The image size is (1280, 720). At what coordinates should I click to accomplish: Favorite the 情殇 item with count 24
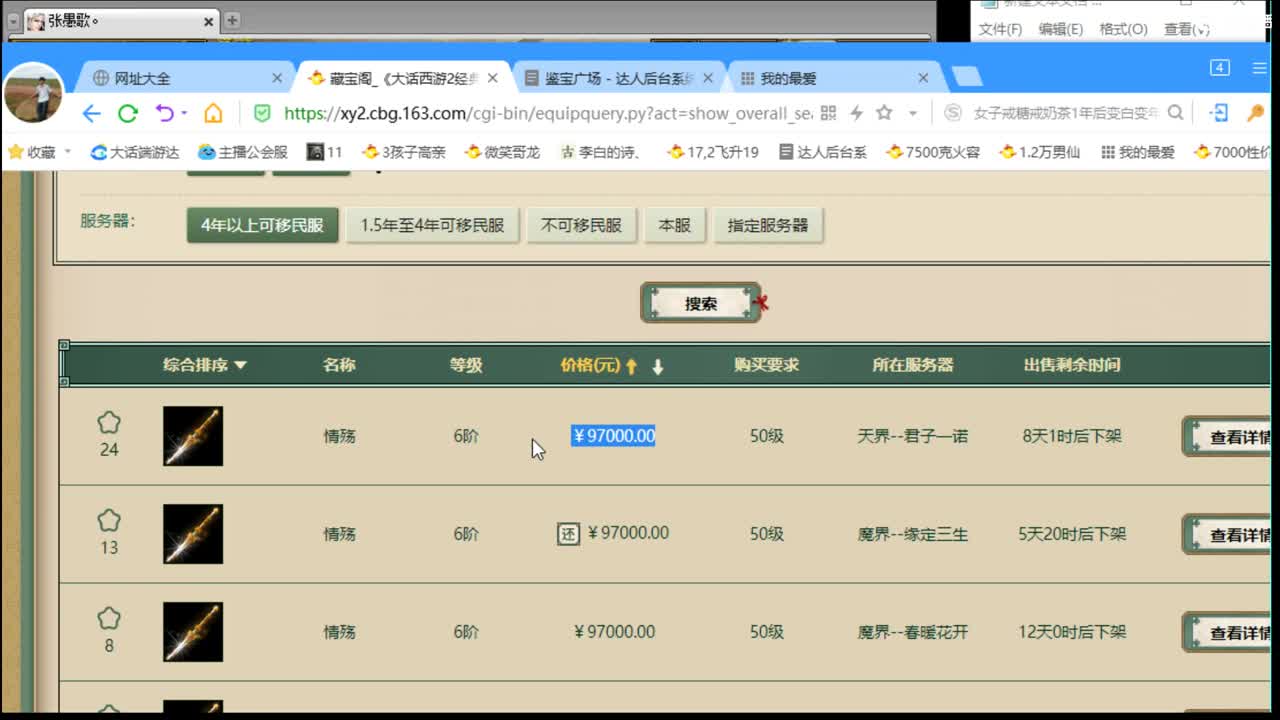[109, 423]
